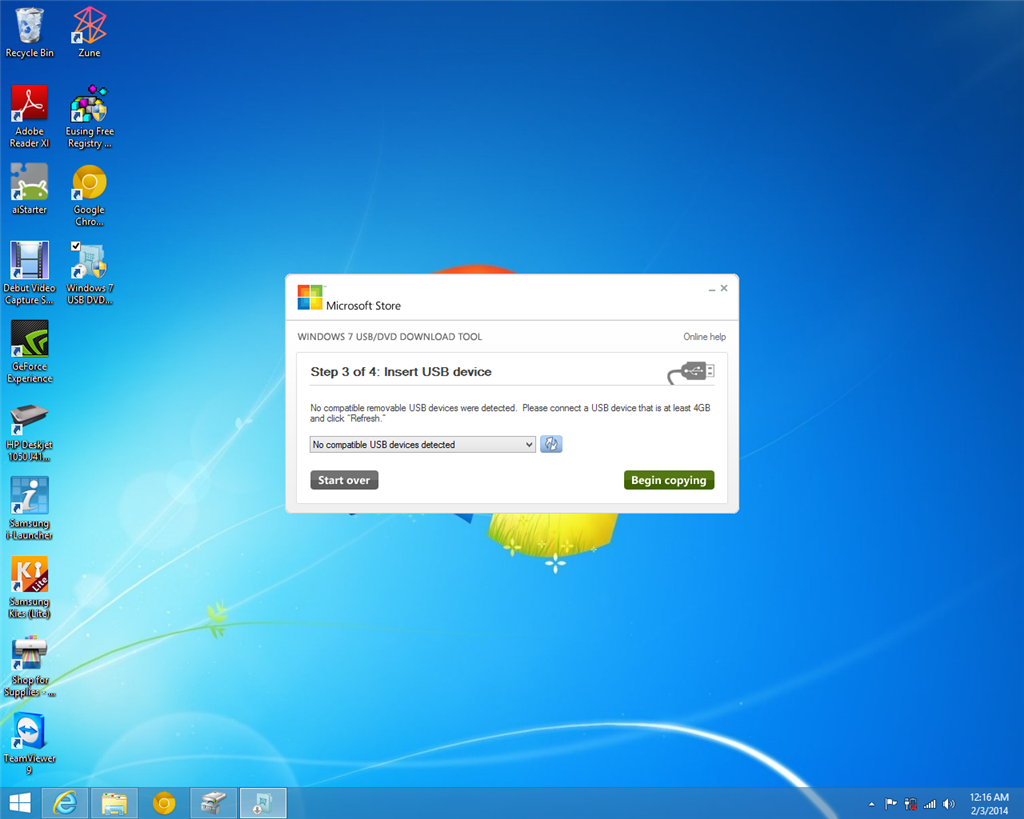Click the USB drive illustration icon

[690, 370]
